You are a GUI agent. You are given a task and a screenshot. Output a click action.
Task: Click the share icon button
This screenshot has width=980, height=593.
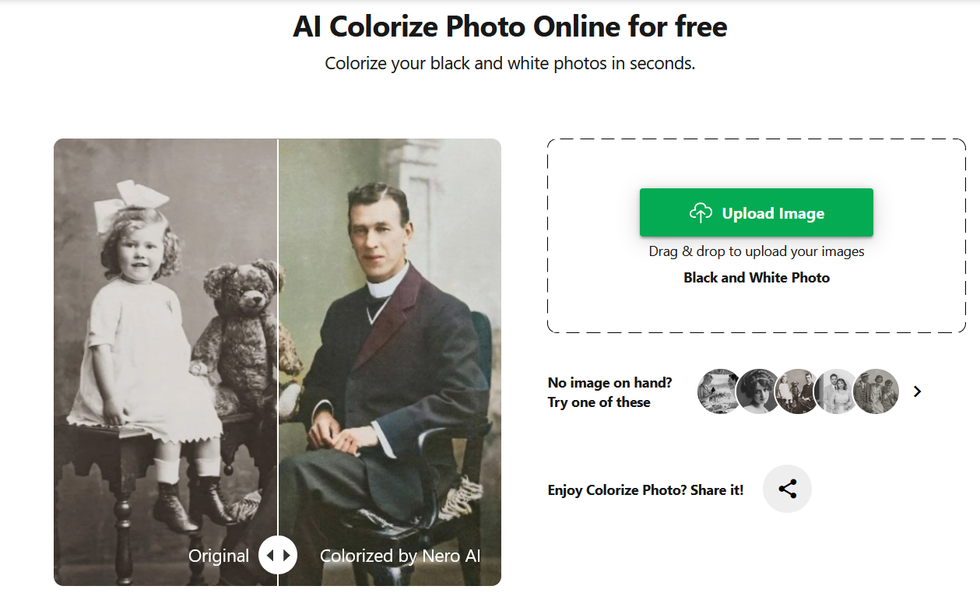click(x=787, y=489)
